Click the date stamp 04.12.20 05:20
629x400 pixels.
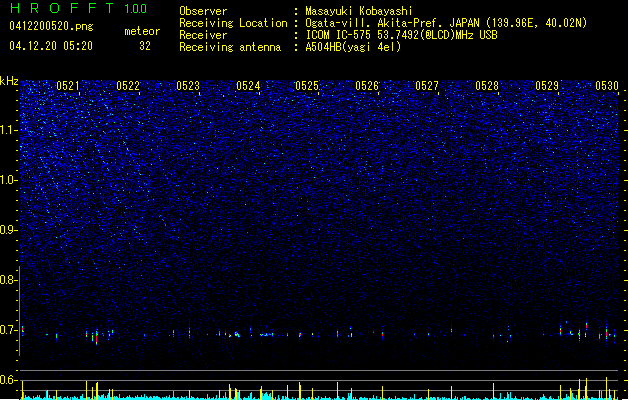point(51,46)
